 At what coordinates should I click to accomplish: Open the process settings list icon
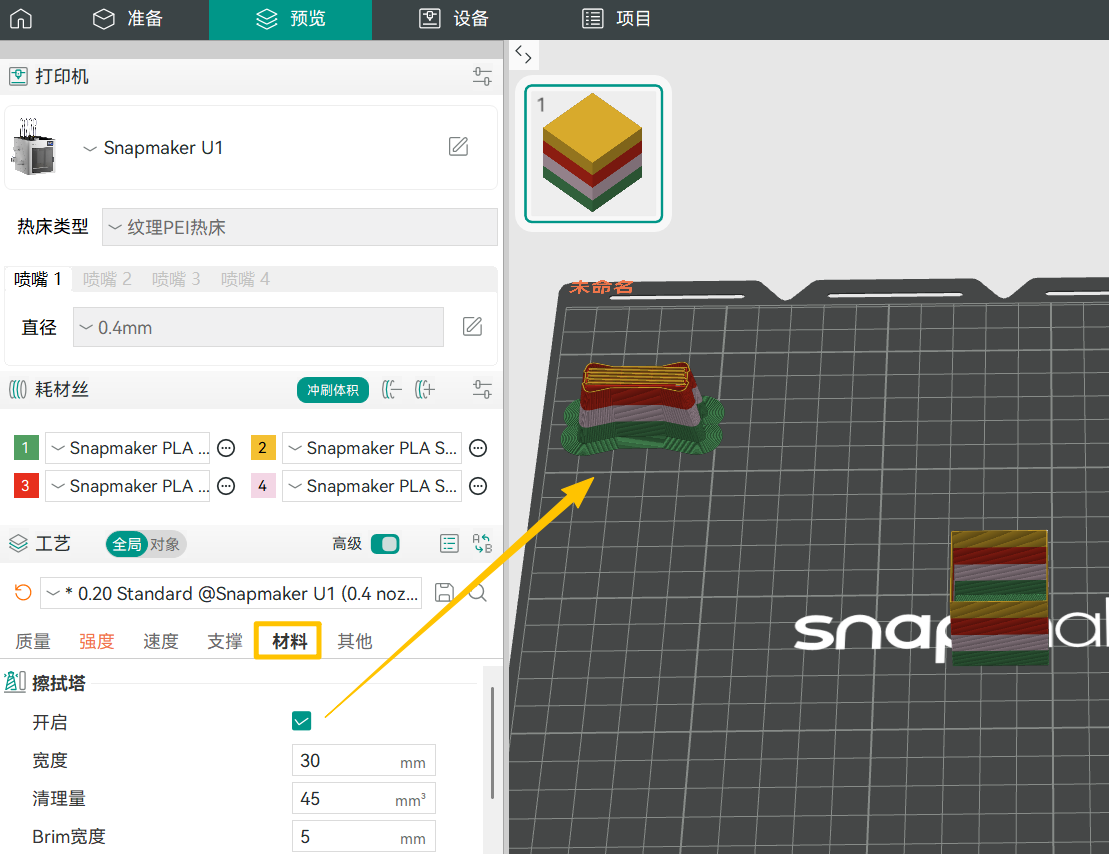(449, 543)
